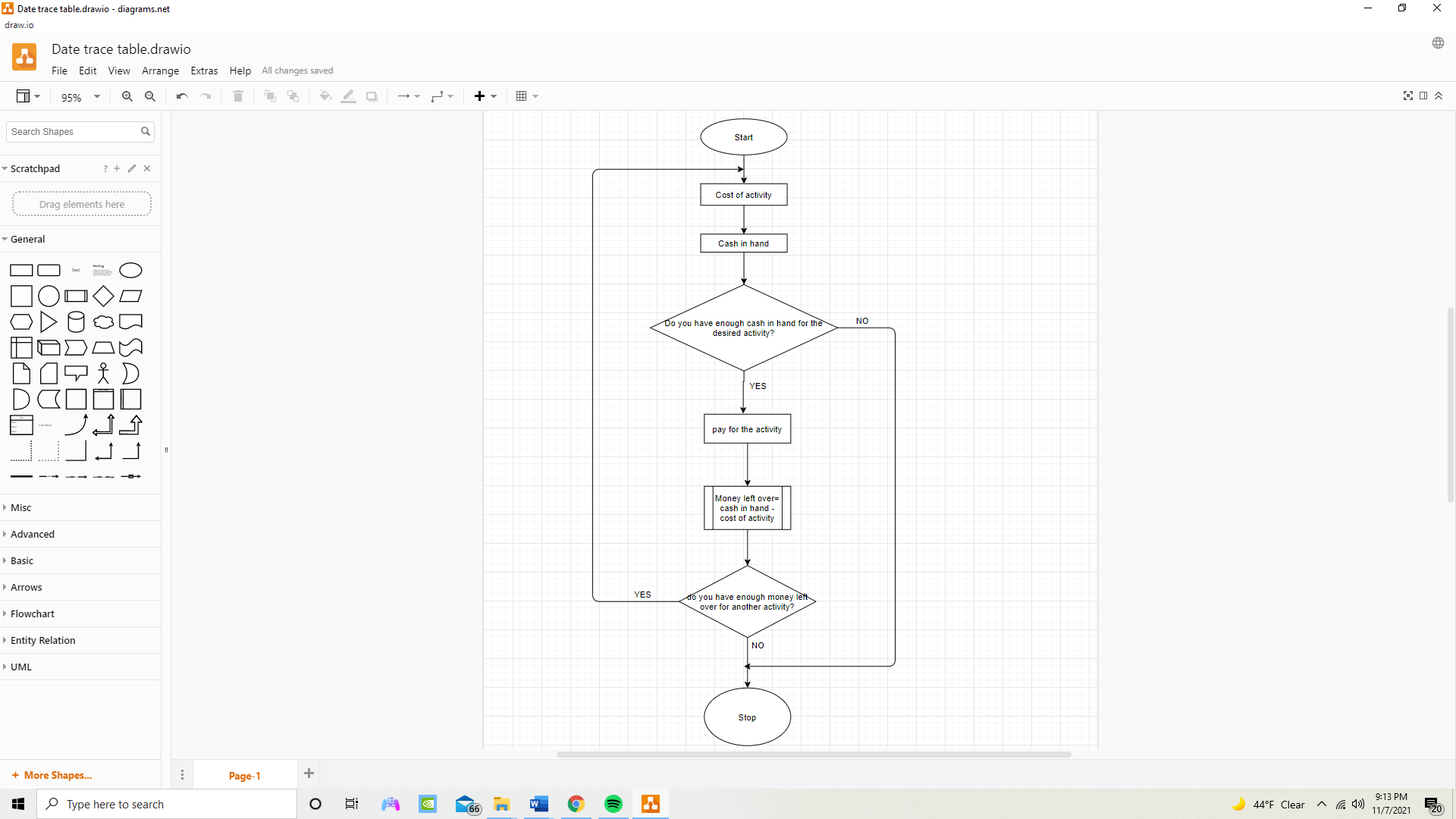
Task: Expand the Flowchart shapes section
Action: [32, 613]
